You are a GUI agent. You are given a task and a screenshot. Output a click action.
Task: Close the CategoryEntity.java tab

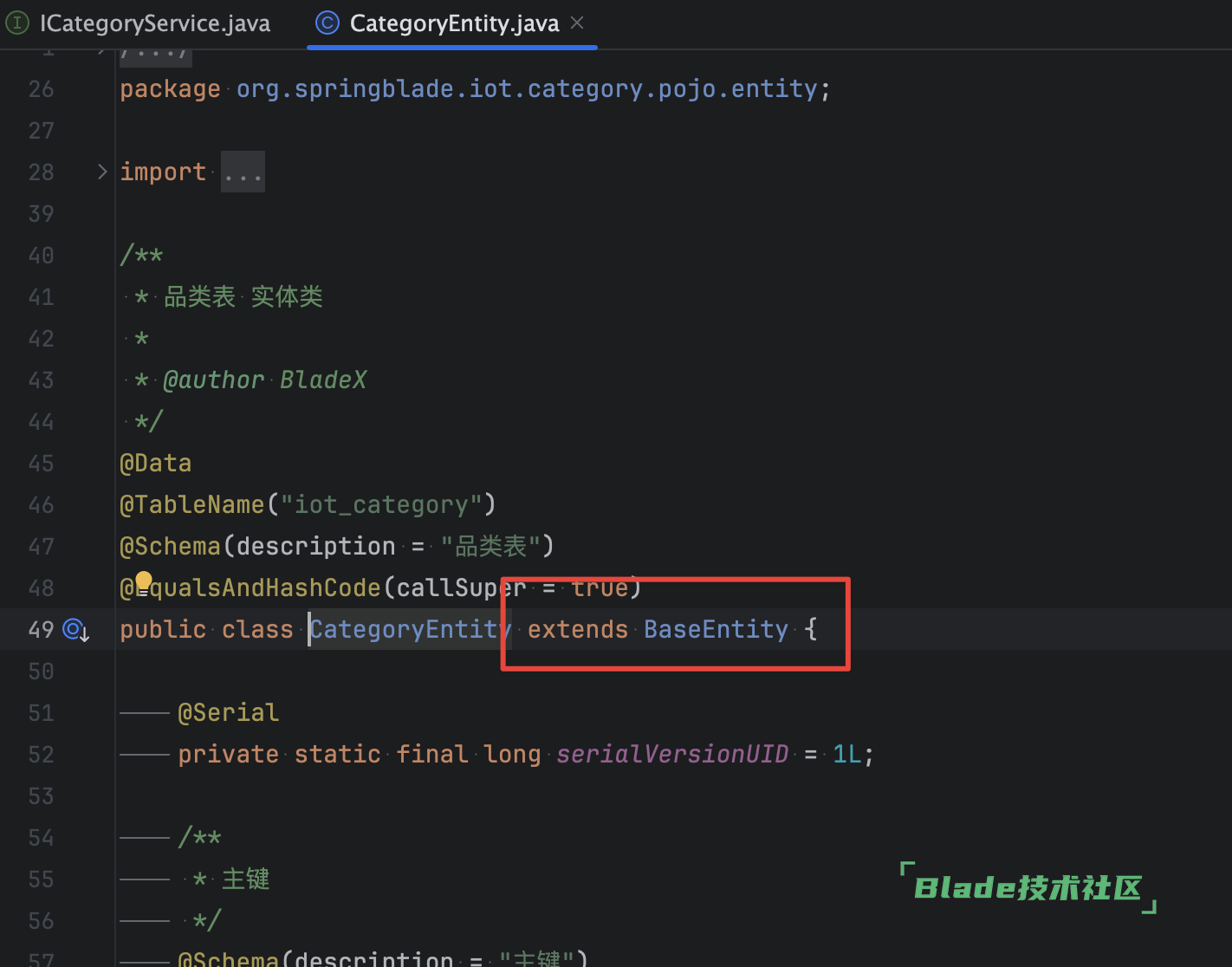[577, 23]
